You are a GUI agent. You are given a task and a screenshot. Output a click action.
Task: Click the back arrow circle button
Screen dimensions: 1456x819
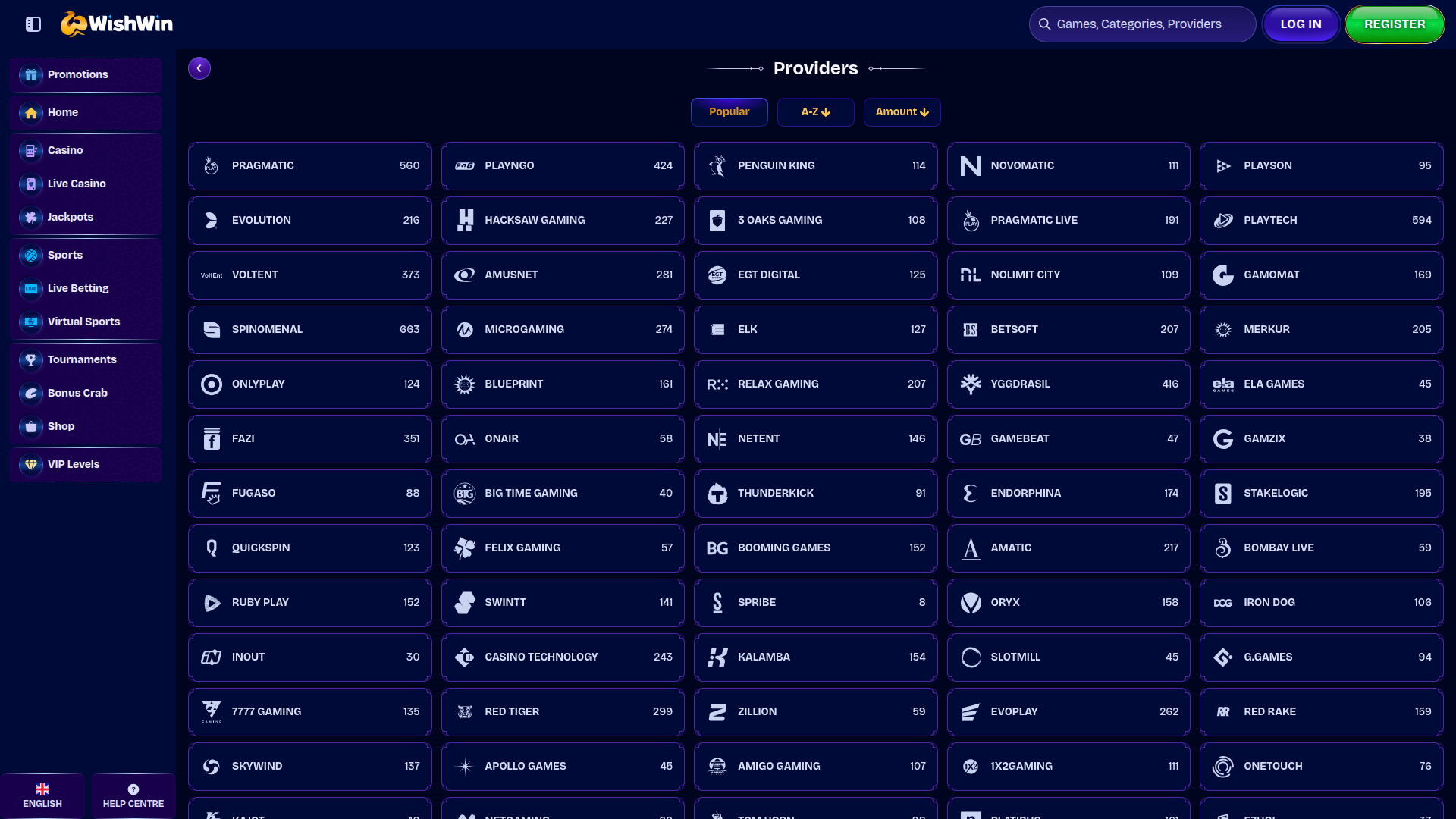tap(199, 68)
